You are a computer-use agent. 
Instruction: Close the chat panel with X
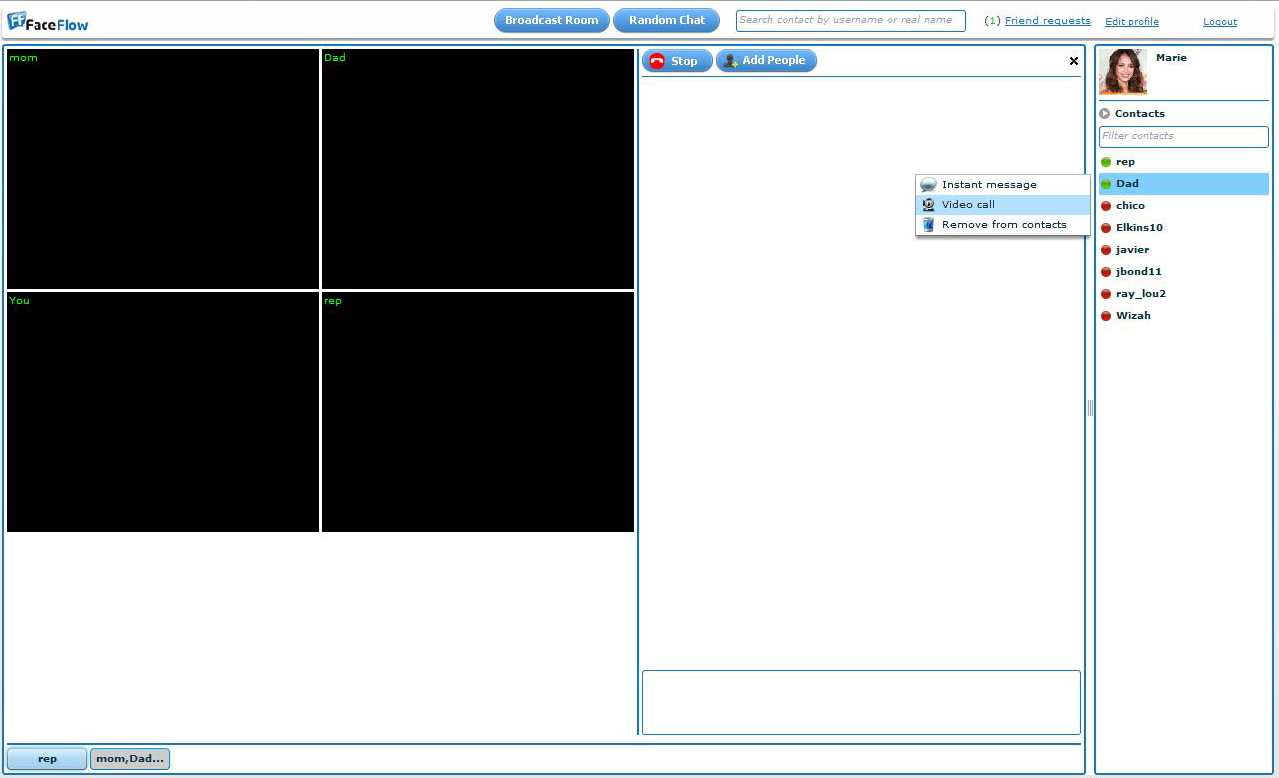pos(1074,61)
